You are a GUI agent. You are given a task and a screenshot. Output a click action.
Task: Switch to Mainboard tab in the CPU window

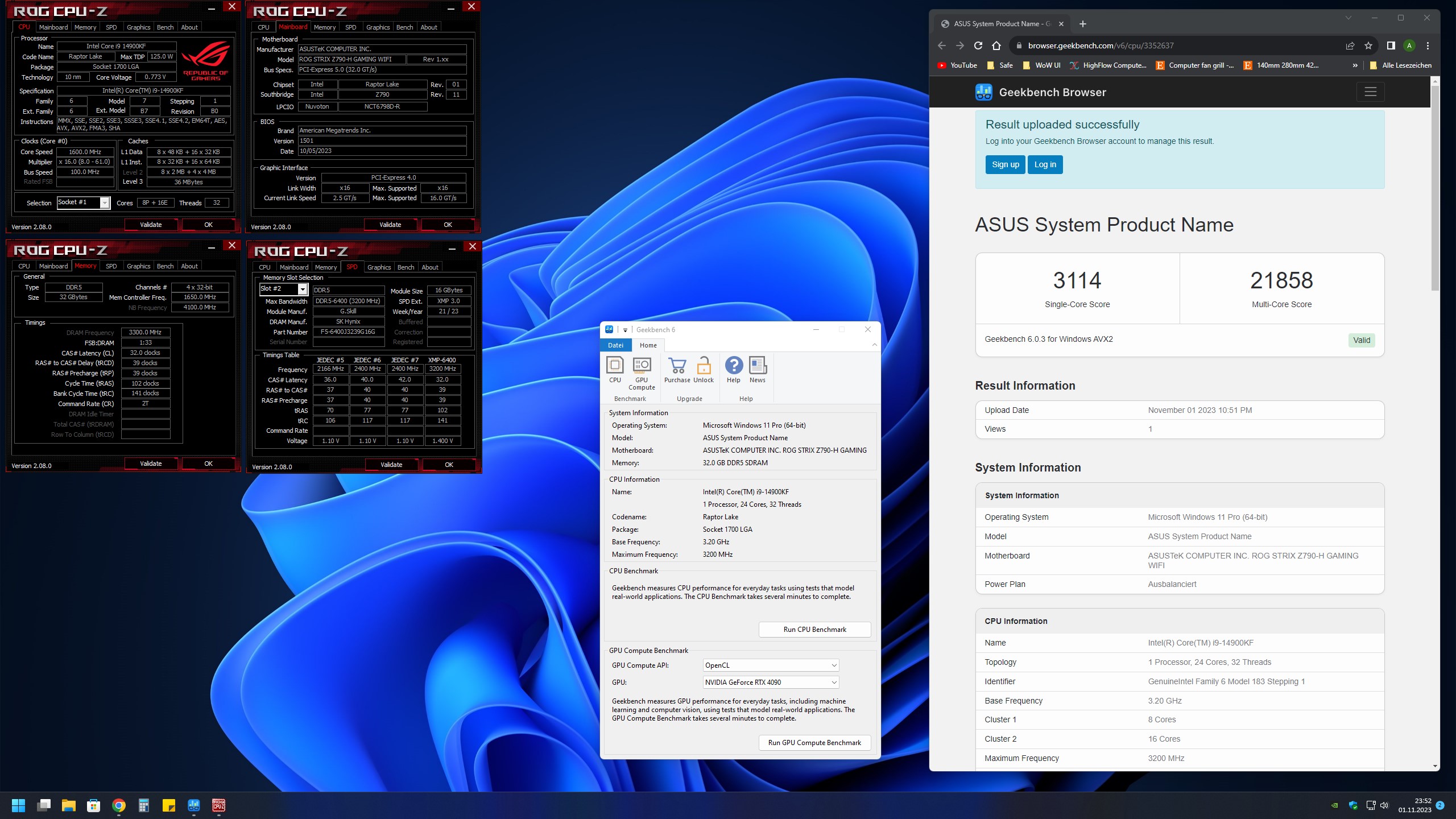(53, 27)
